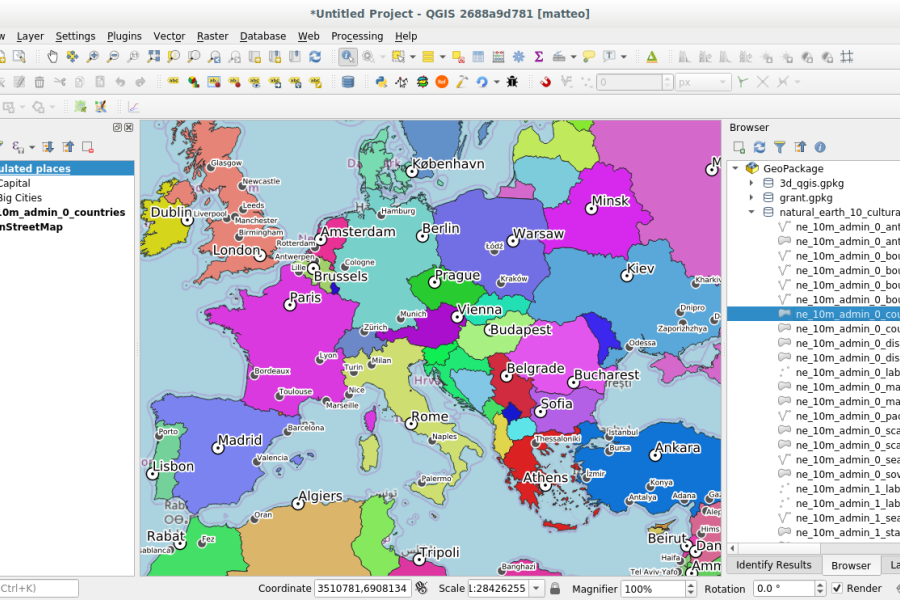Expand the 3d_qgis.gpkg item in Browser
The width and height of the screenshot is (900, 600).
point(751,183)
